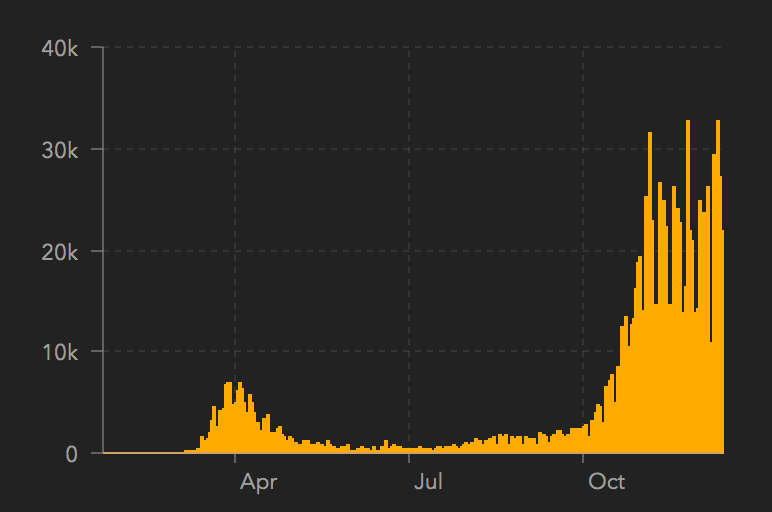This screenshot has width=772, height=512.
Task: Select the Jul x-axis label
Action: [428, 482]
